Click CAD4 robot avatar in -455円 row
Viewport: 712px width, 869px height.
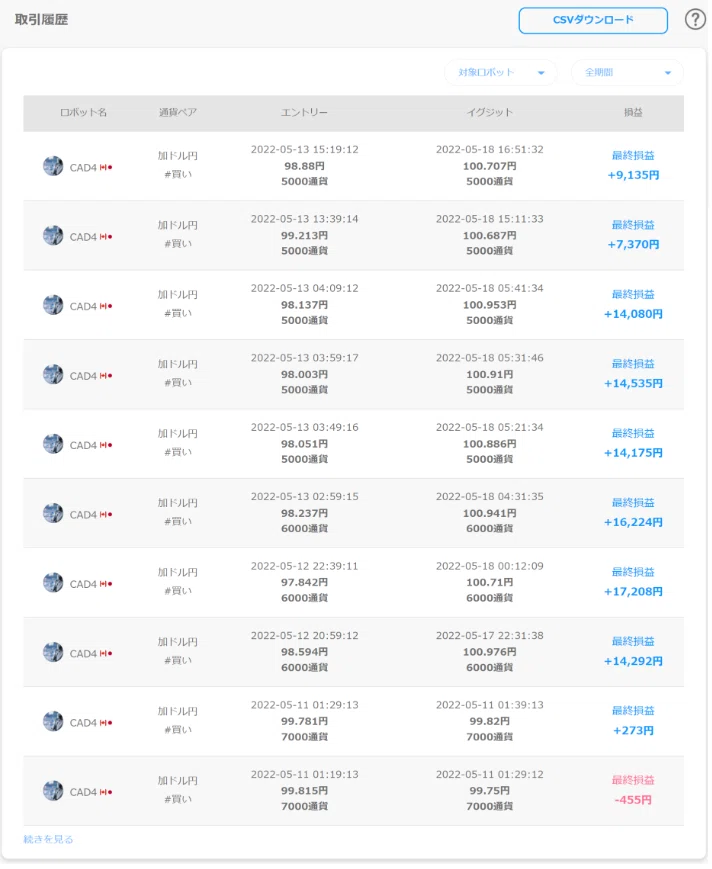pyautogui.click(x=53, y=791)
